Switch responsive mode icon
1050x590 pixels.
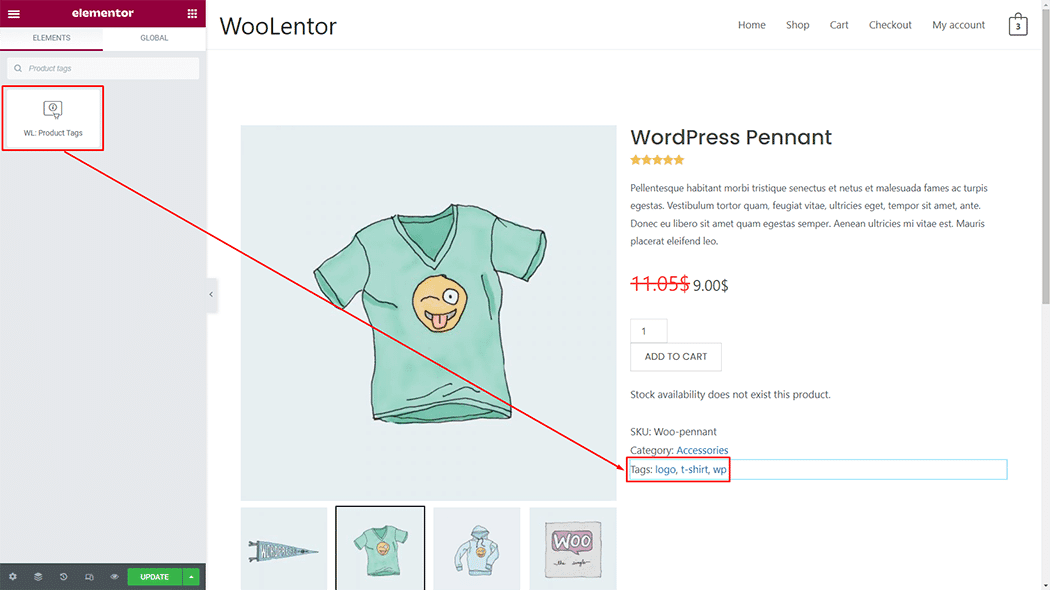point(89,577)
